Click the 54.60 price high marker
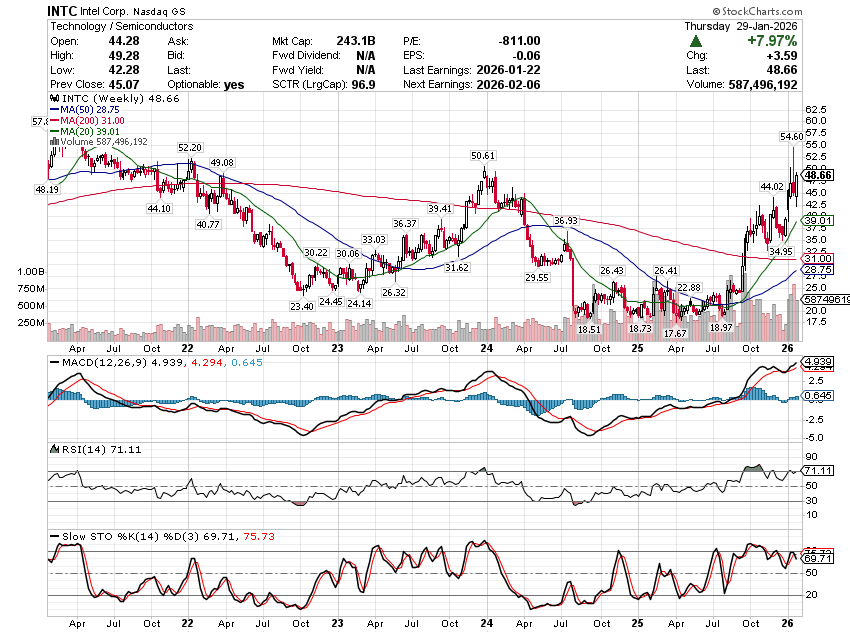 791,136
